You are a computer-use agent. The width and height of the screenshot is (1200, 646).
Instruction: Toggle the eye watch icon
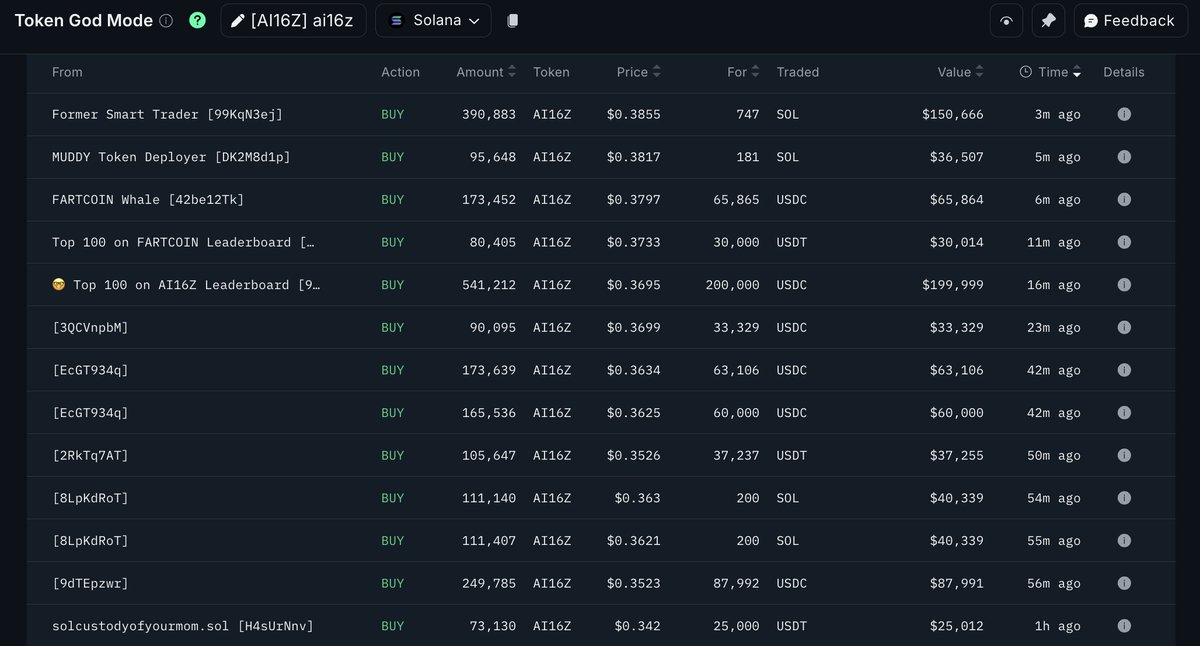[1006, 21]
